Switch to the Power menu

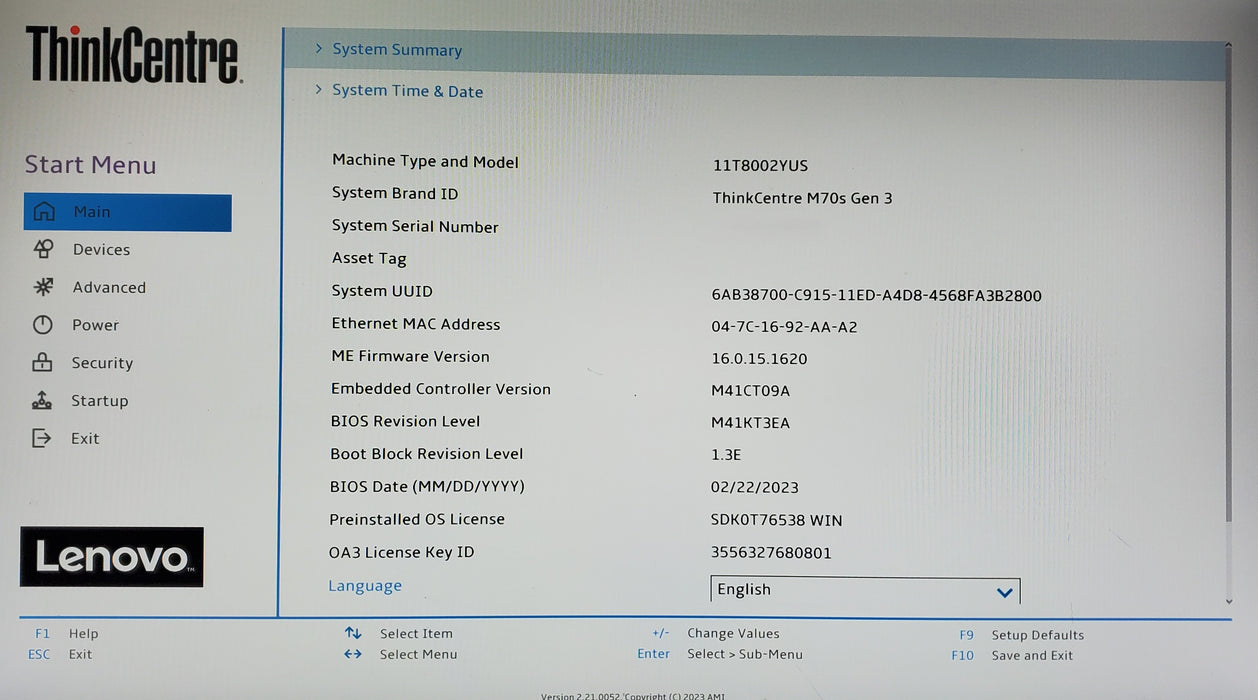(x=95, y=325)
